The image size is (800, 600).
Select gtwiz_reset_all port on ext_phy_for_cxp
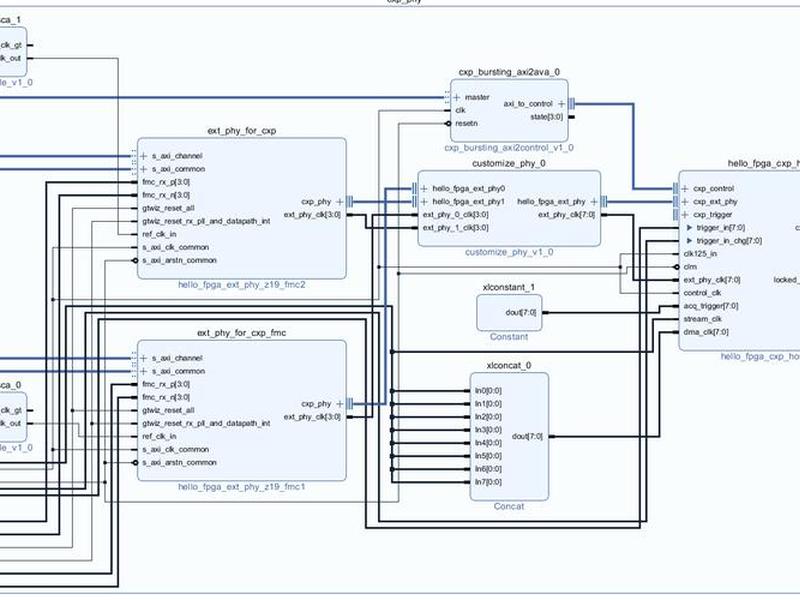pyautogui.click(x=168, y=208)
